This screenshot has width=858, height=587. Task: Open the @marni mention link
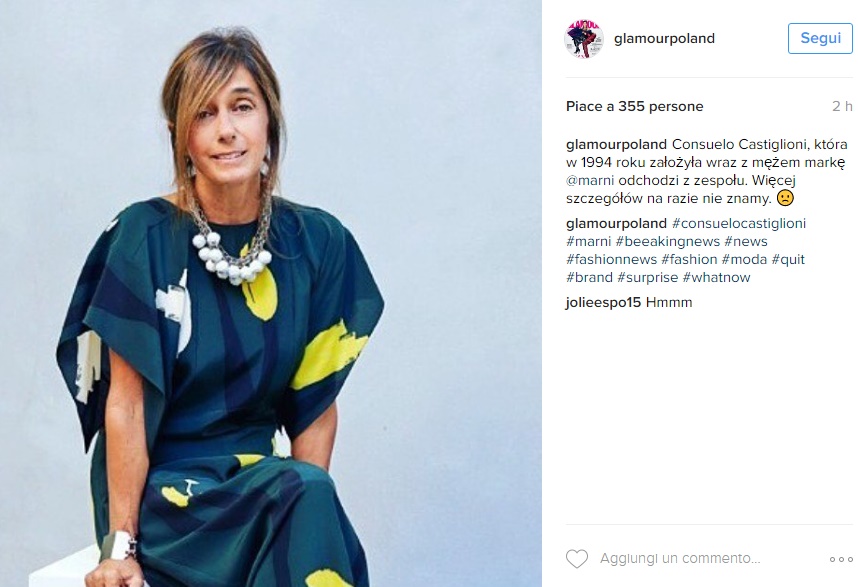(x=590, y=180)
